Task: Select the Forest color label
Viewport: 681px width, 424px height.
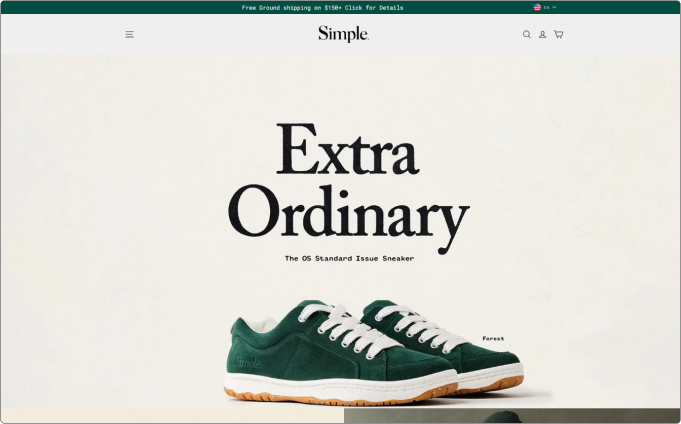Action: click(x=493, y=339)
